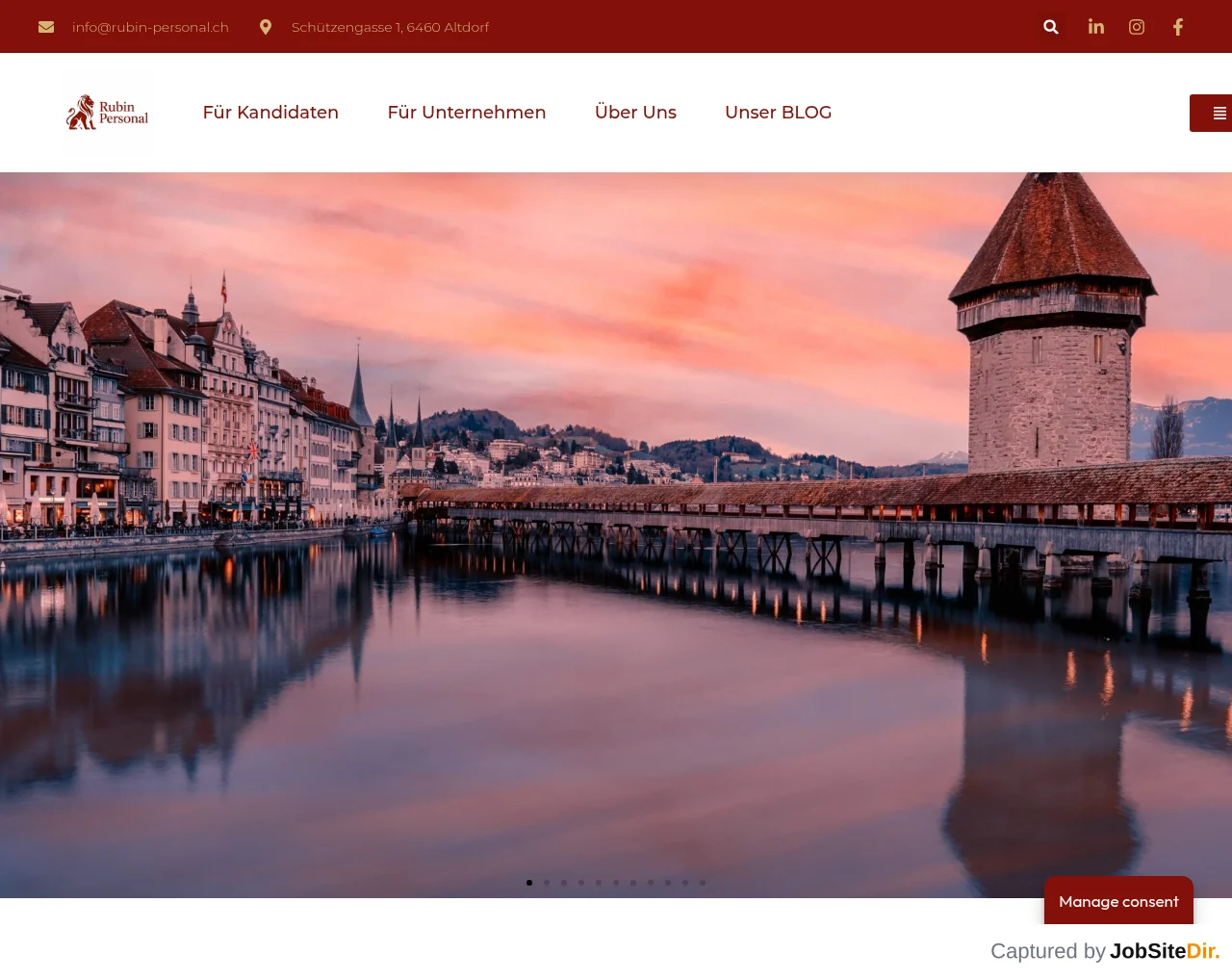
Task: Click the map pin location icon
Action: 266,27
